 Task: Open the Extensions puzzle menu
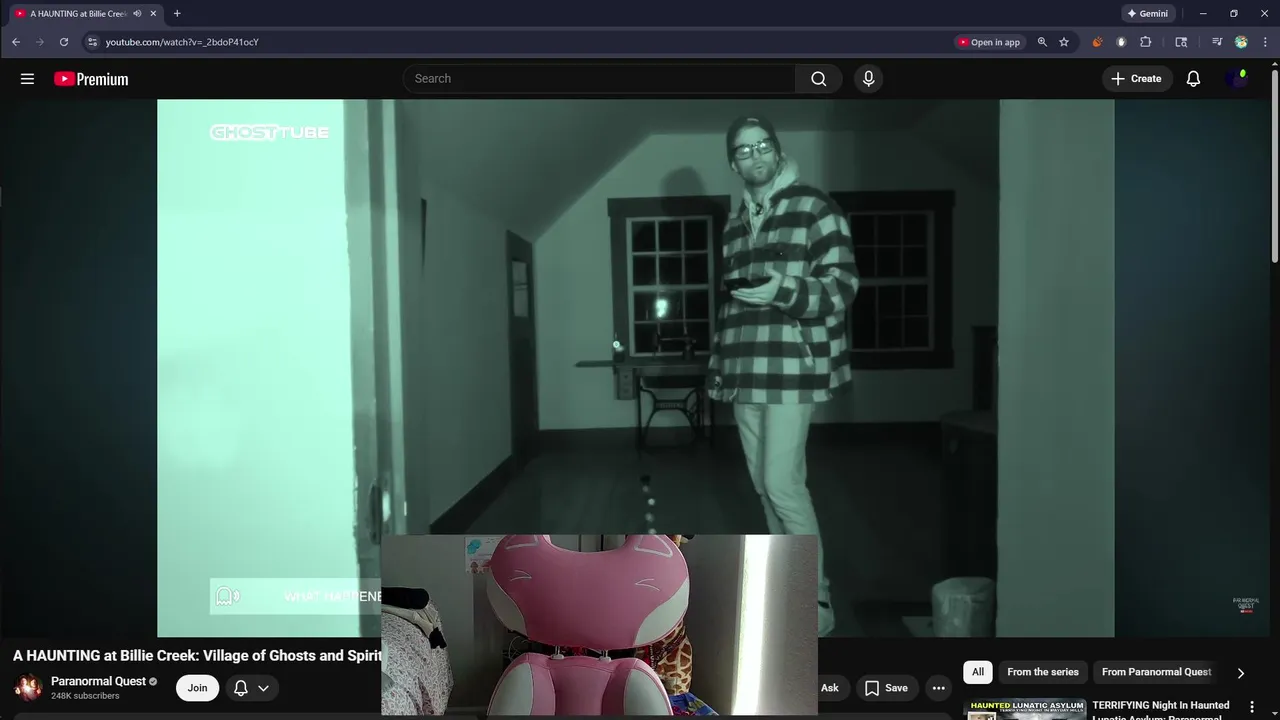1146,42
